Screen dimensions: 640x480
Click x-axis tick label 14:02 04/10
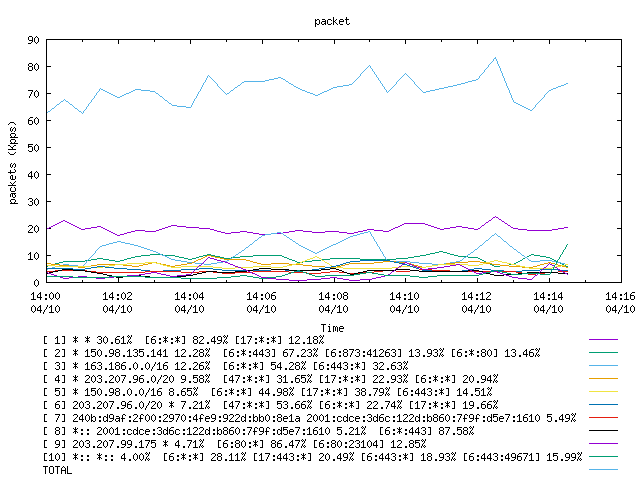(x=118, y=302)
